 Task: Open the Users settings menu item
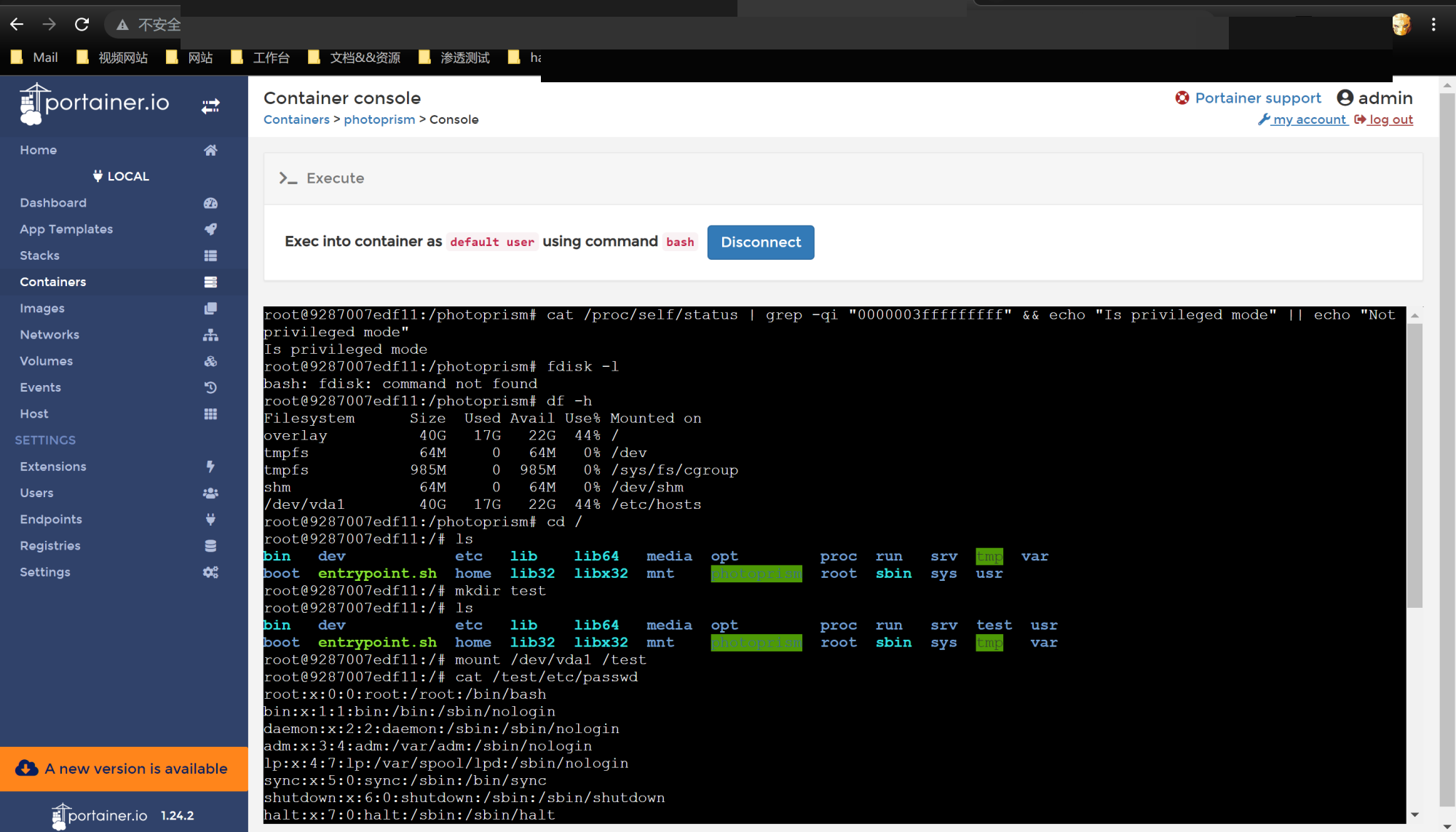[x=36, y=493]
